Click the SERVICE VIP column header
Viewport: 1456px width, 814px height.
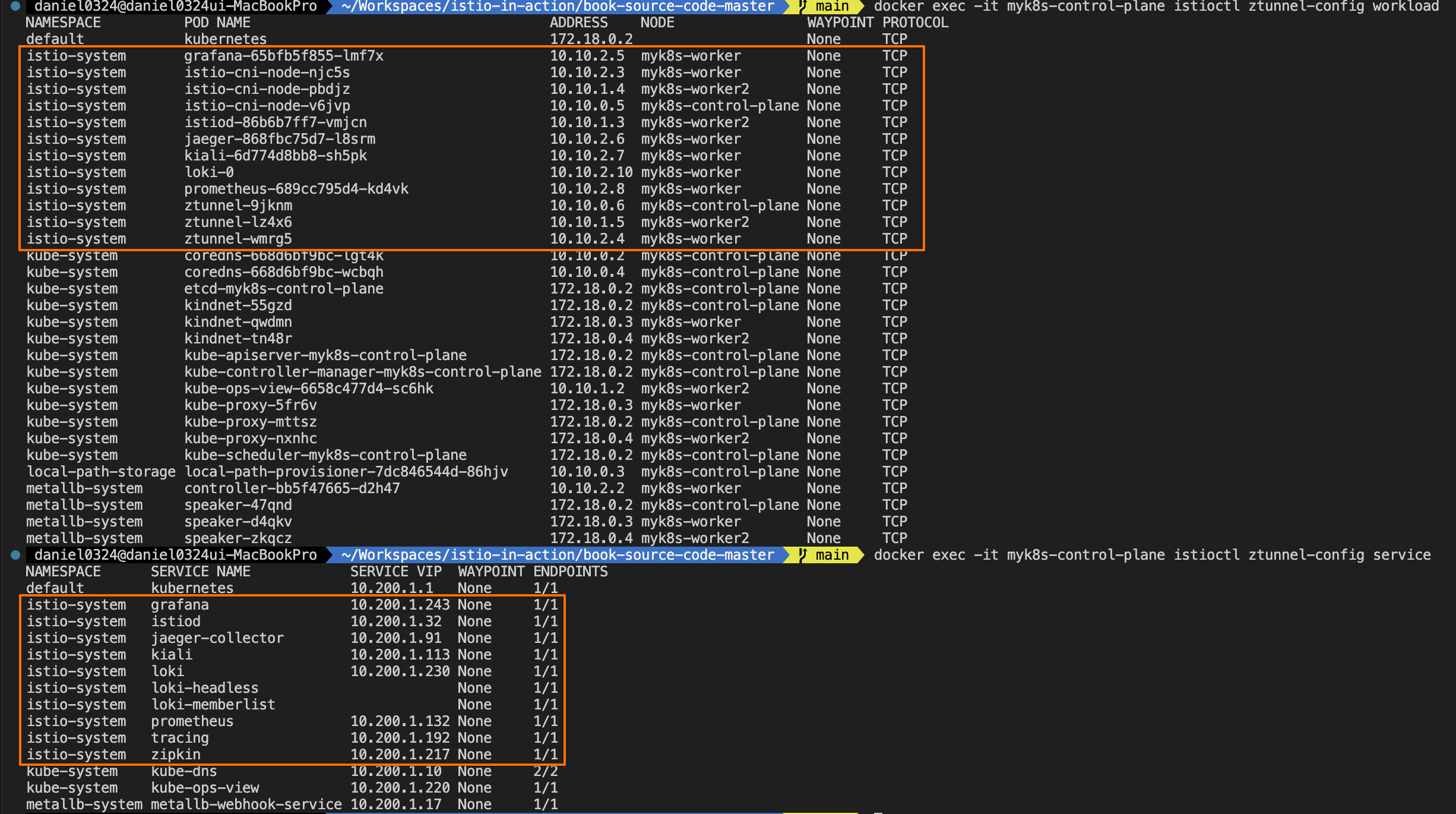tap(395, 572)
